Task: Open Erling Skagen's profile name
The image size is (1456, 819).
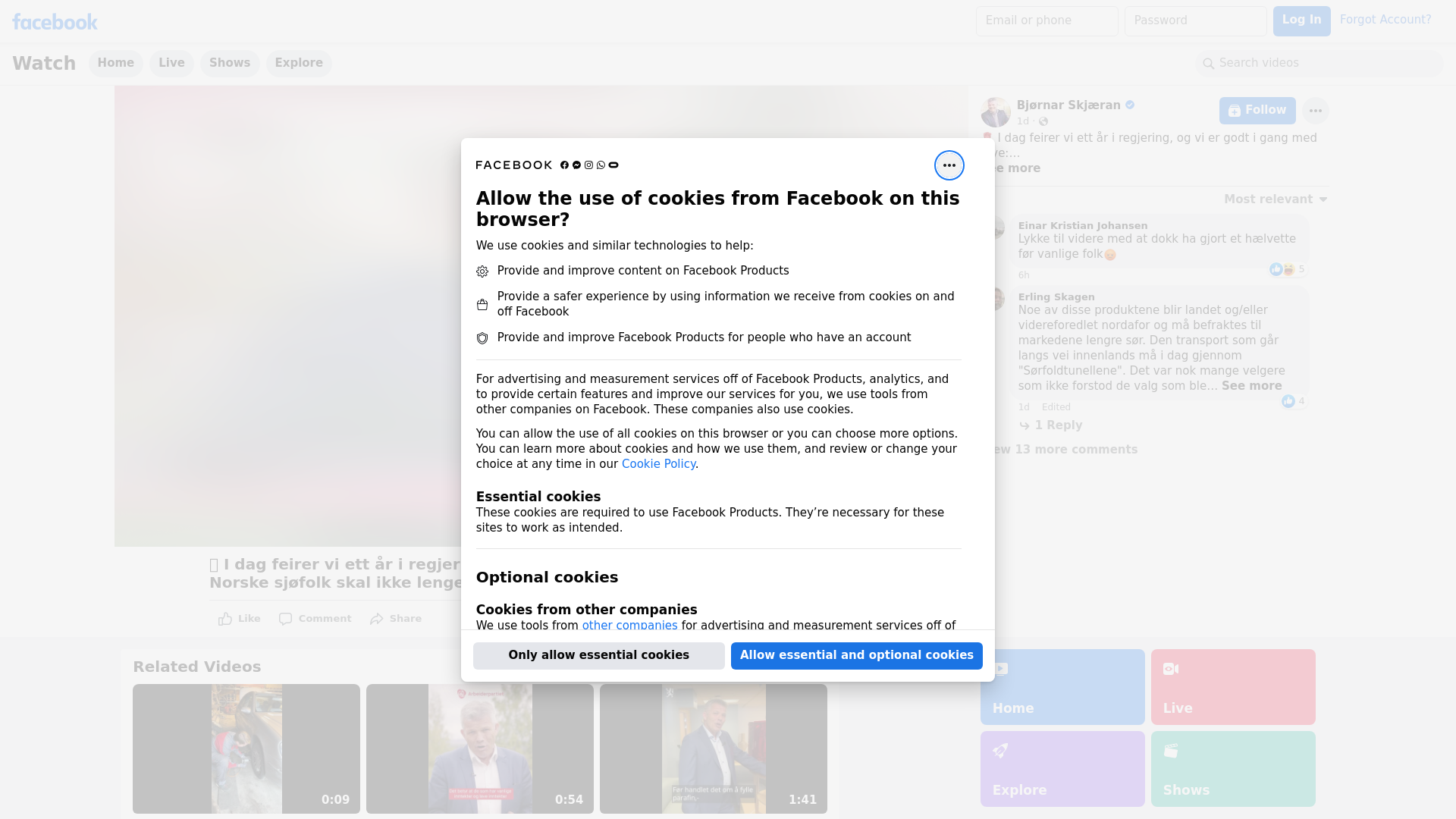Action: pos(1056,297)
